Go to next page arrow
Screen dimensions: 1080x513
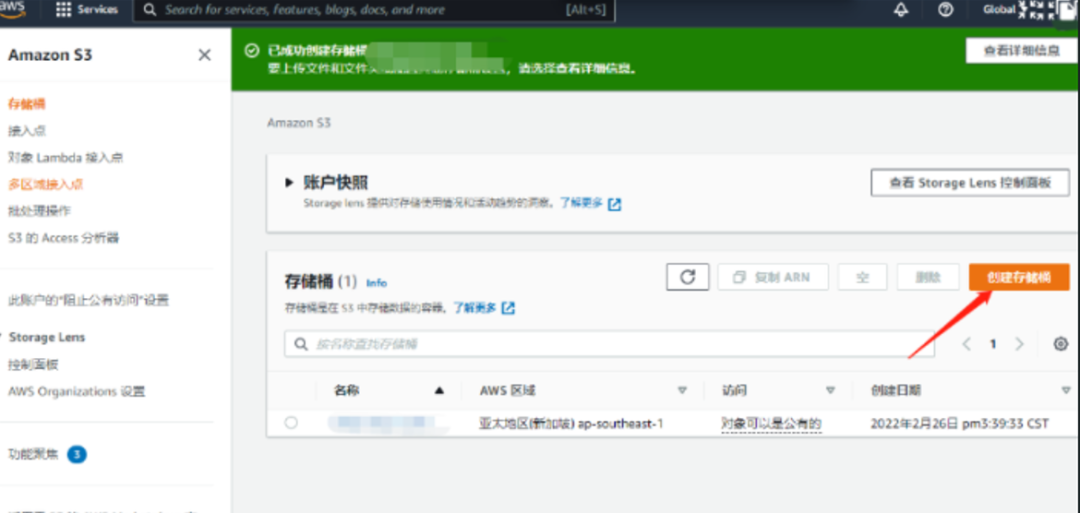1019,344
